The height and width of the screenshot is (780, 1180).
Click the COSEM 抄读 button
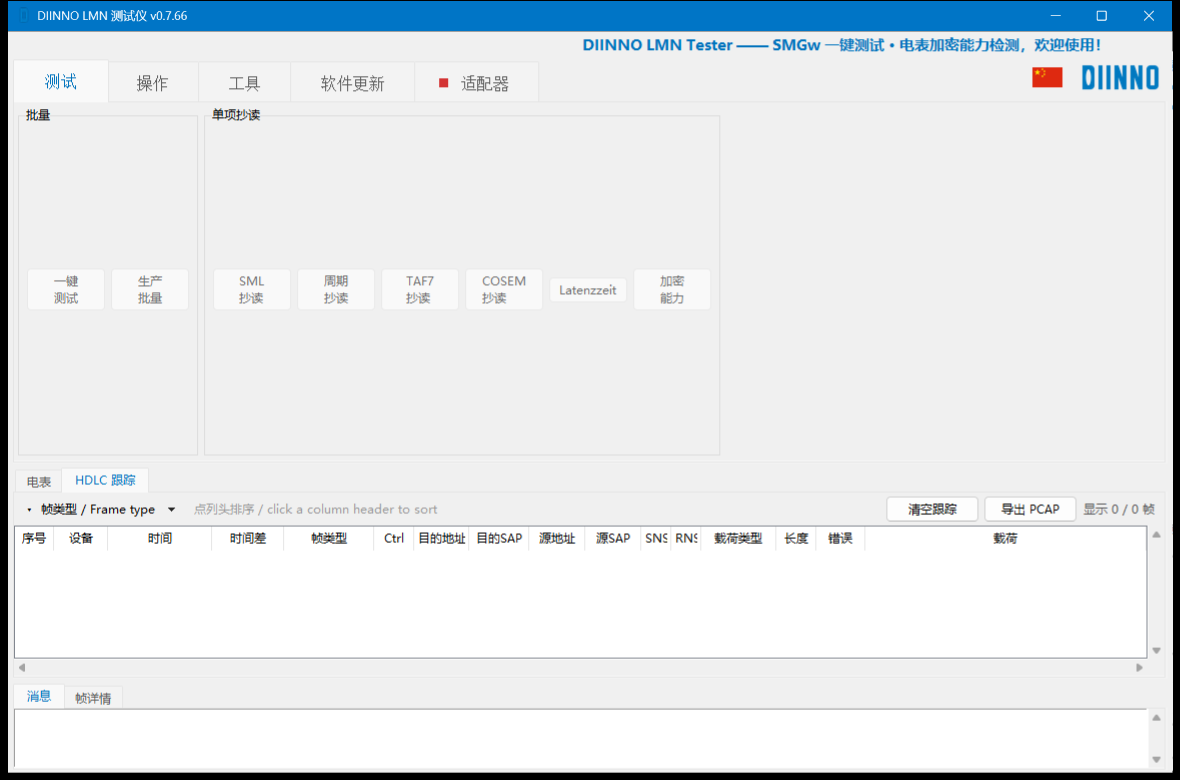coord(504,290)
